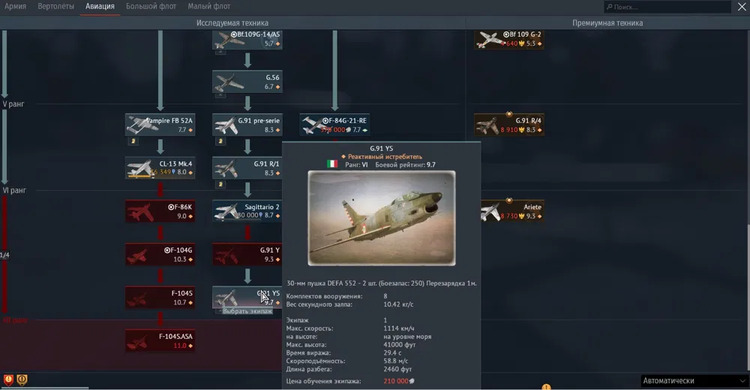Select the G.56 aircraft card

pos(247,82)
